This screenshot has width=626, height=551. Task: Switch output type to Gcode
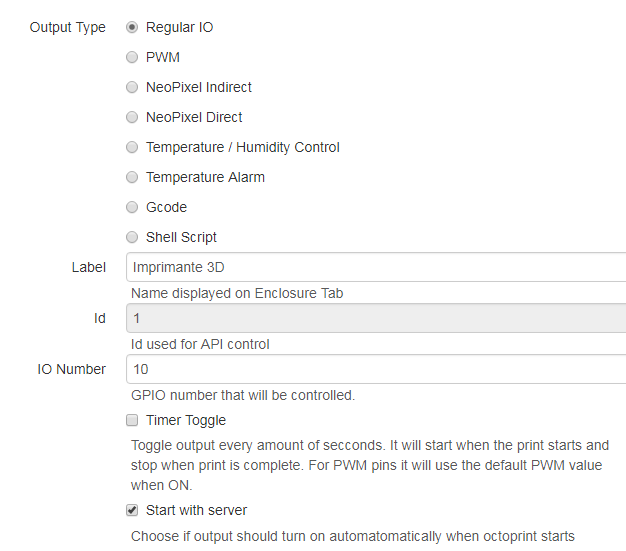132,207
